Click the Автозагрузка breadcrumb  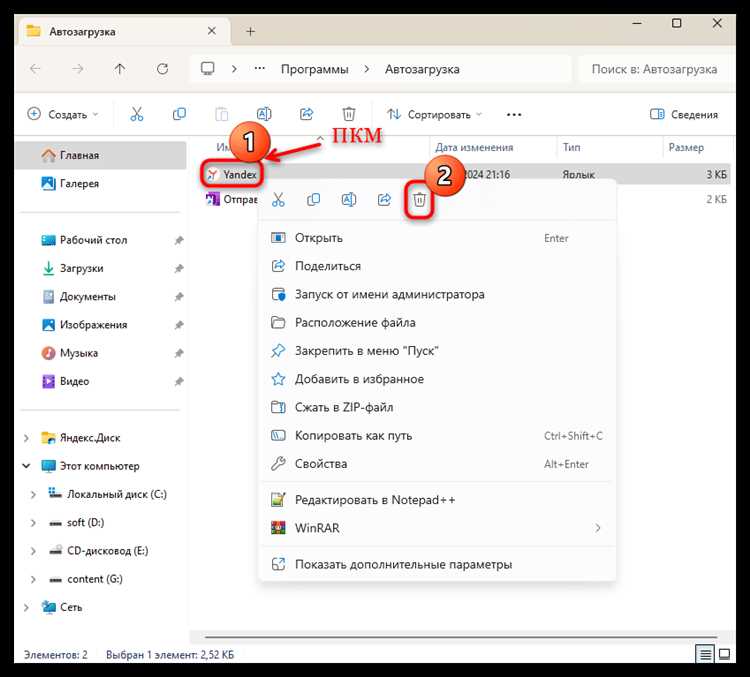point(422,69)
